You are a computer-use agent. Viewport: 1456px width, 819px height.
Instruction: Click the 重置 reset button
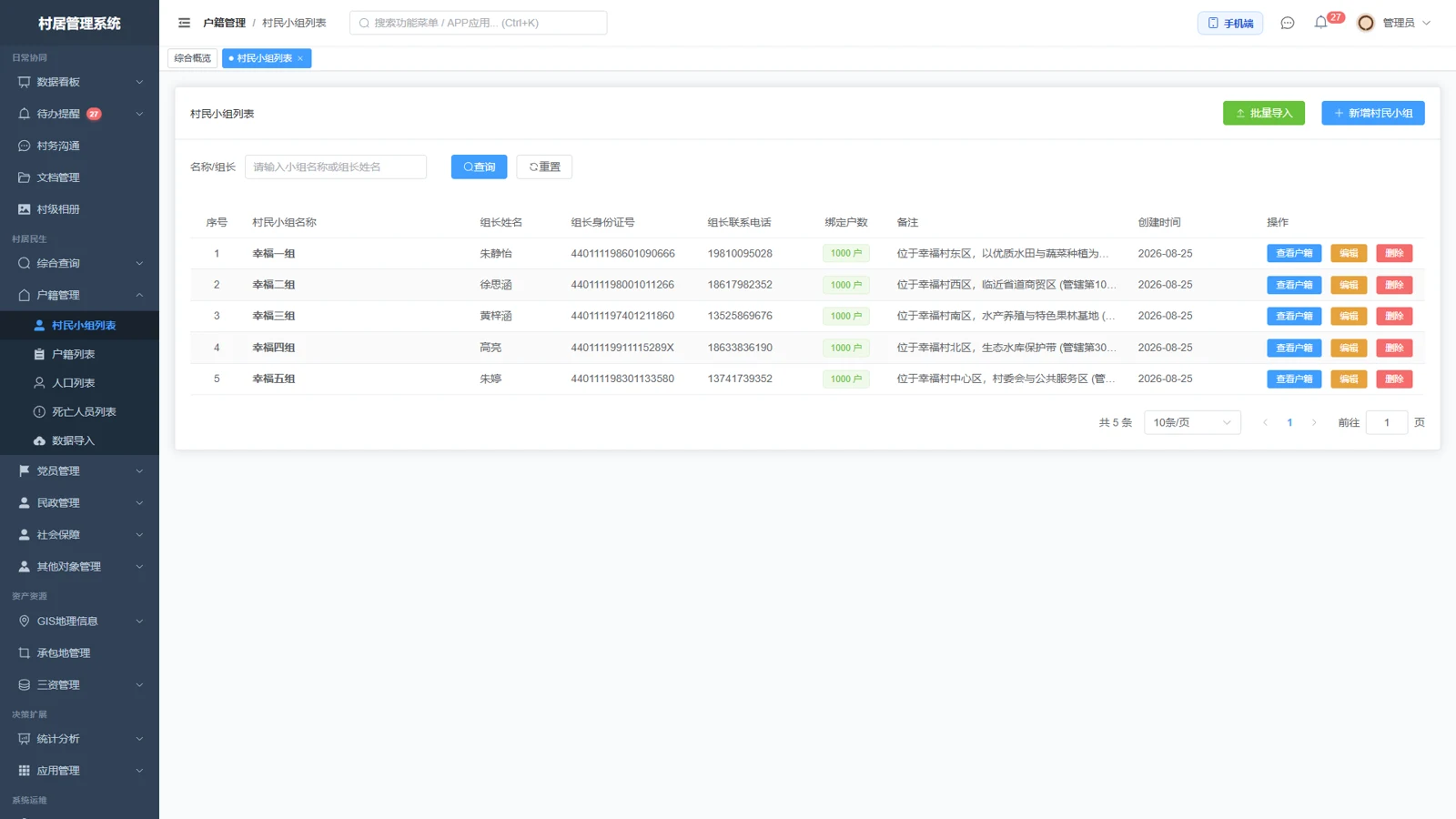coord(544,167)
